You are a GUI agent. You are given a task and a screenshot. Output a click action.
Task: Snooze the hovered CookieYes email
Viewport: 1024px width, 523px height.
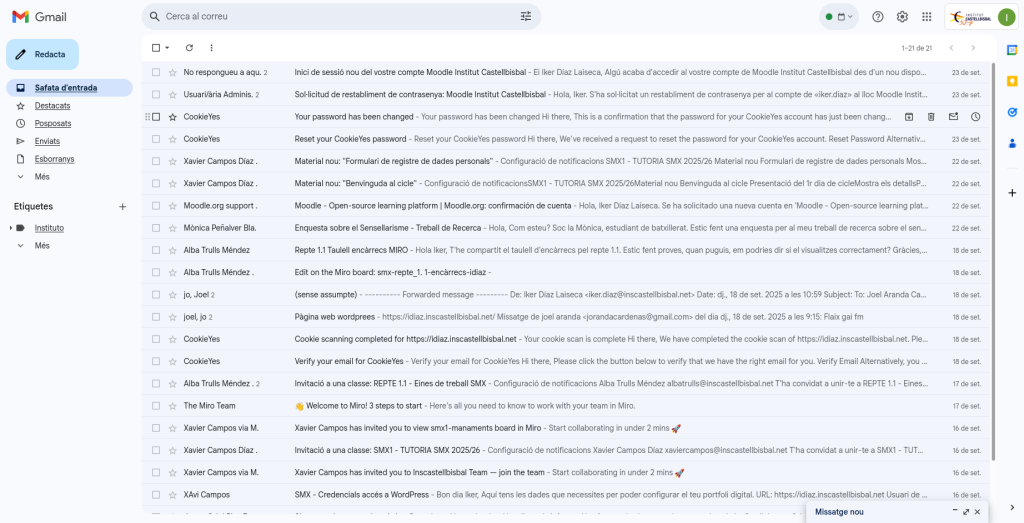(x=975, y=117)
